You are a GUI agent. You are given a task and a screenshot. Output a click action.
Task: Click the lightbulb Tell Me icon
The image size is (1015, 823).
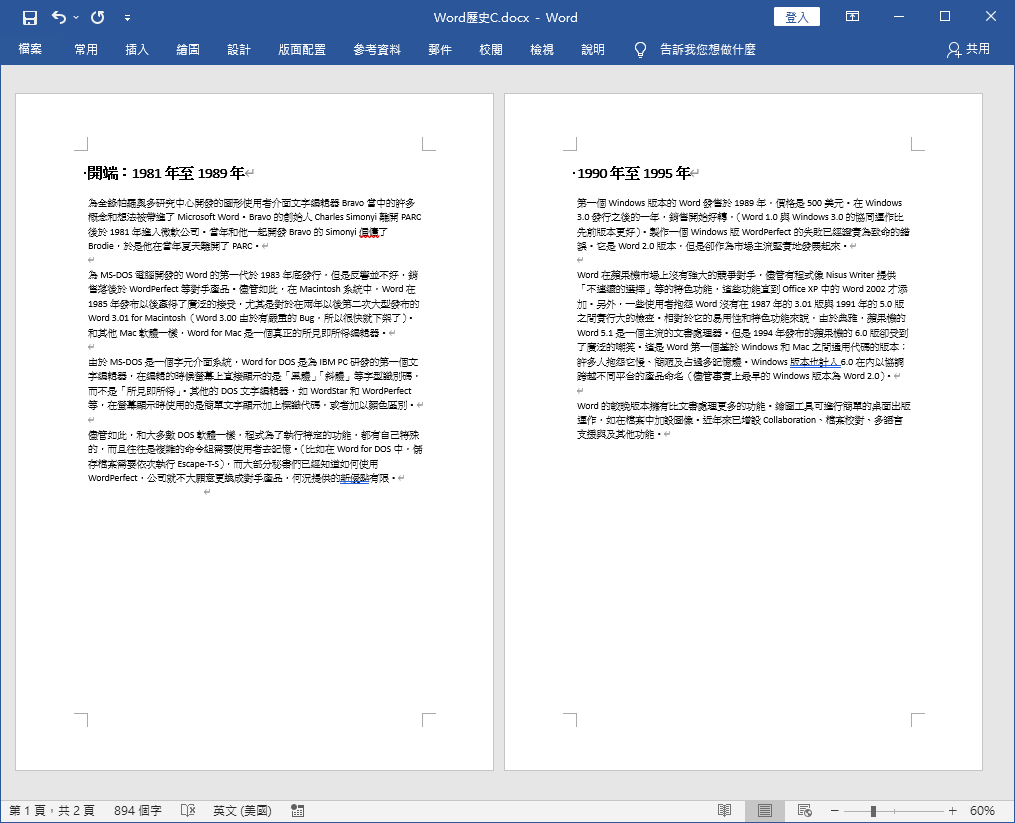(640, 50)
